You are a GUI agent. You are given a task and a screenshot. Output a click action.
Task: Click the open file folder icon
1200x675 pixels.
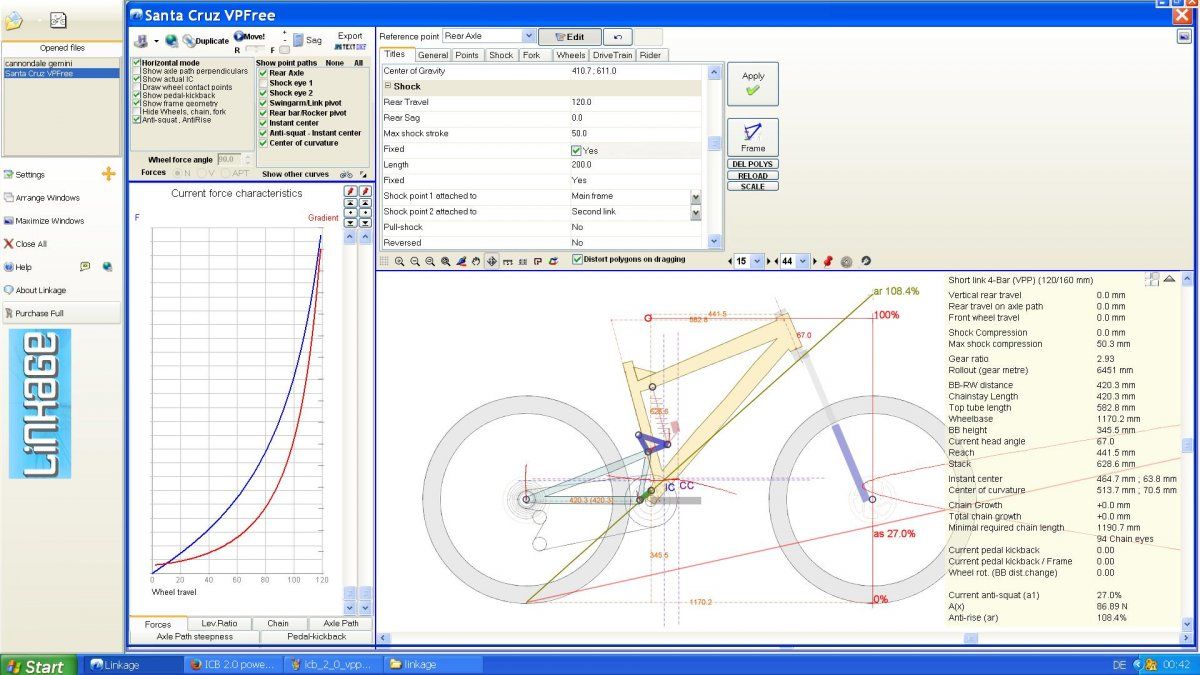tap(14, 19)
